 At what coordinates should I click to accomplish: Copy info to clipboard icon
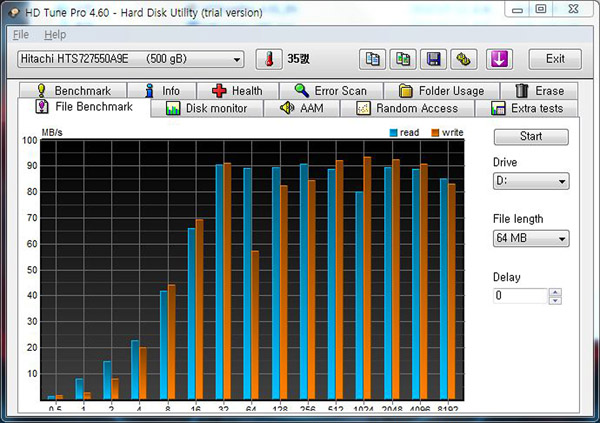click(372, 59)
